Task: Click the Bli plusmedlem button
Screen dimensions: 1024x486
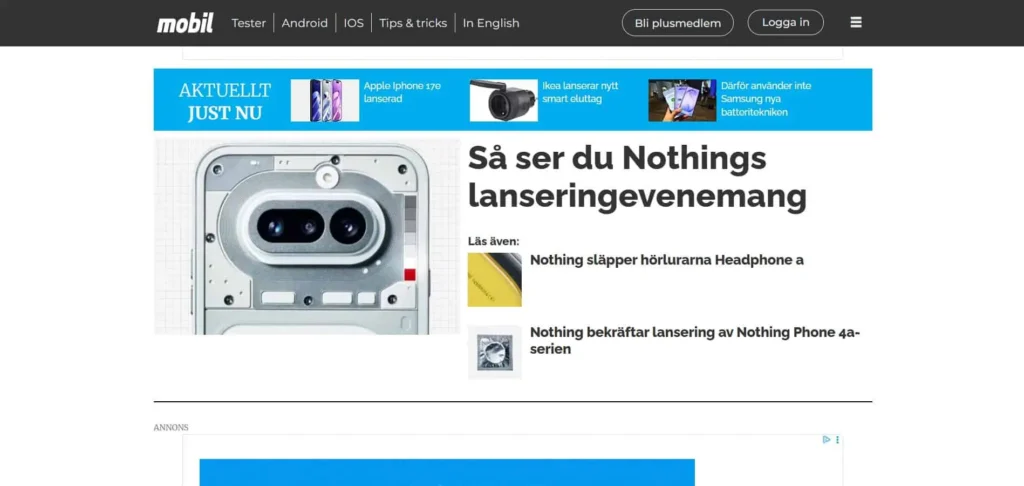Action: click(x=677, y=23)
